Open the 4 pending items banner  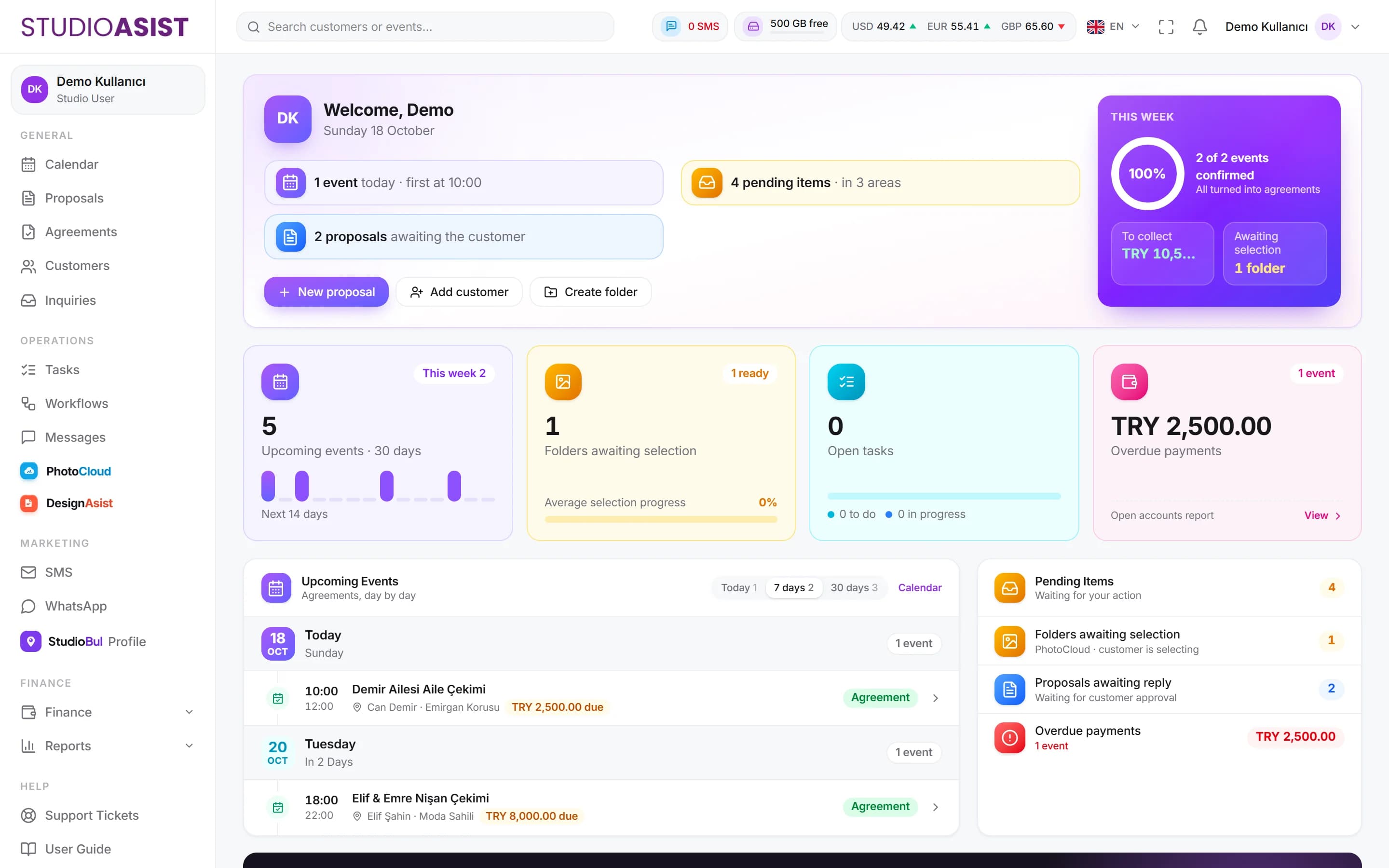[880, 183]
